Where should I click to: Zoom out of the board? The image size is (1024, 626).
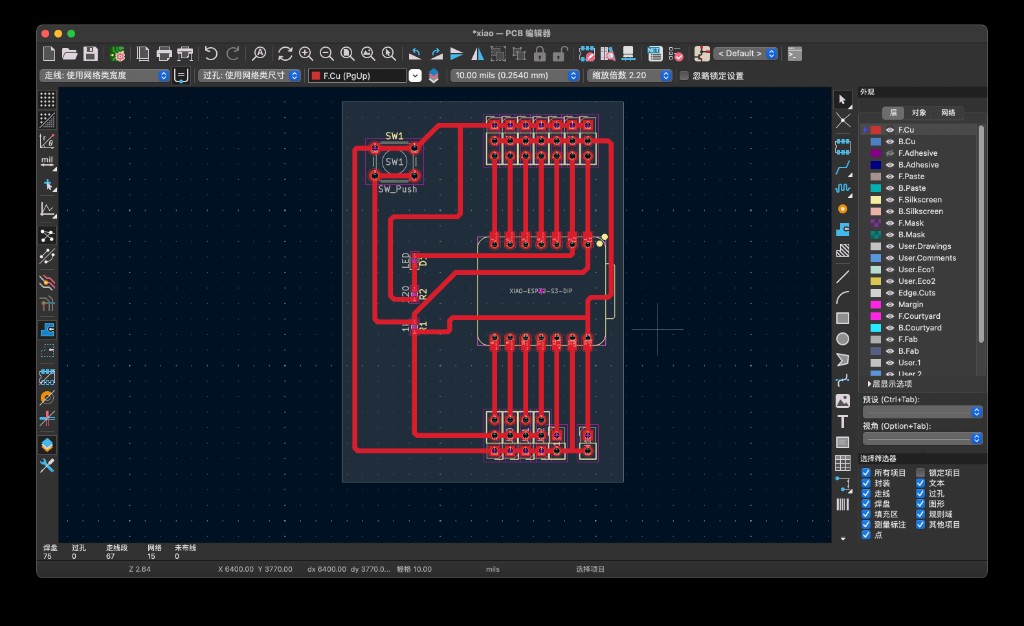tap(327, 54)
